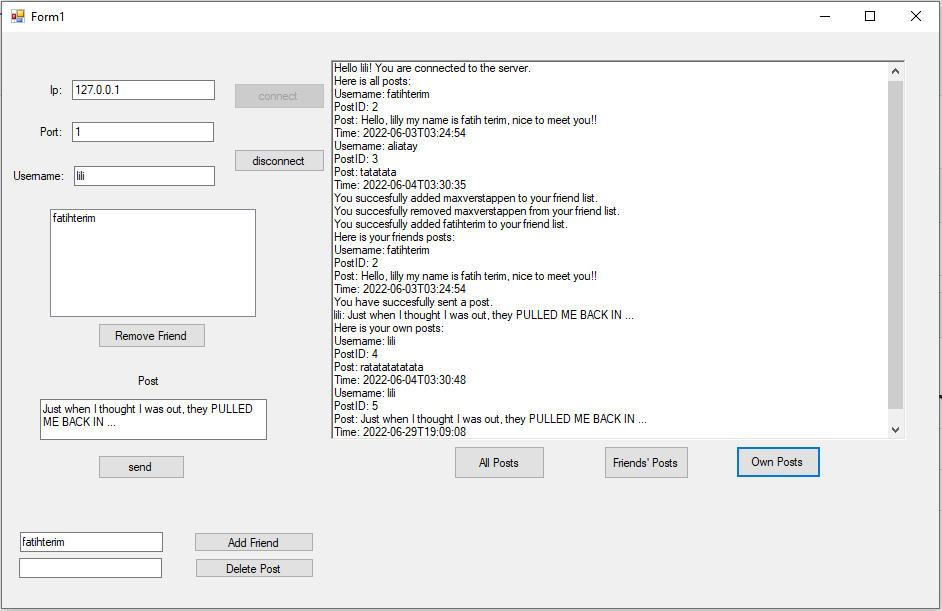Maximize the Form1 window
This screenshot has width=942, height=611.
[869, 16]
